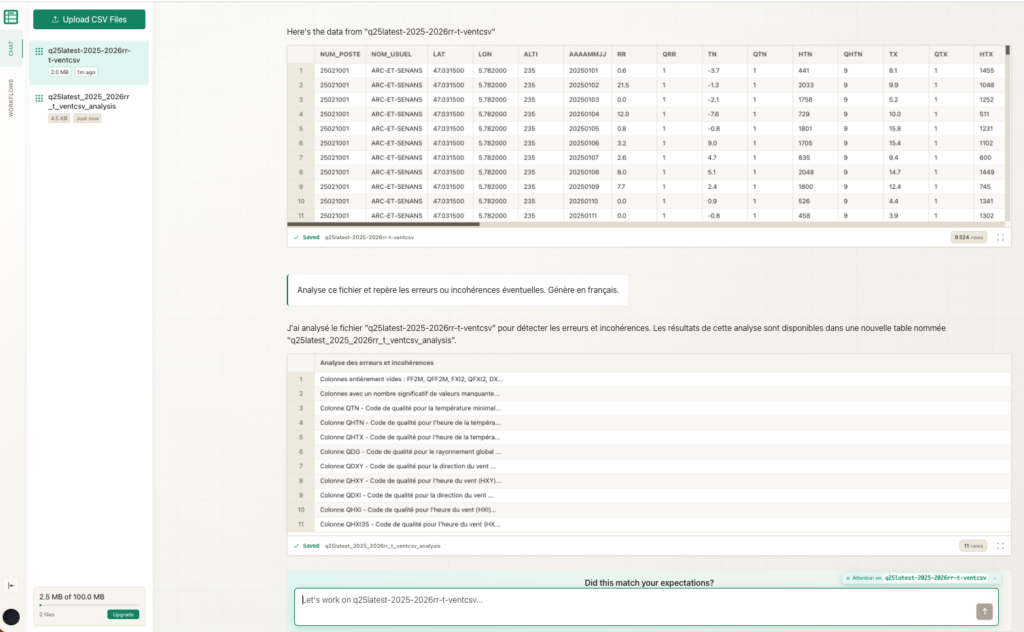Click the NOM_USUEL column header
This screenshot has height=632, width=1024.
click(389, 53)
